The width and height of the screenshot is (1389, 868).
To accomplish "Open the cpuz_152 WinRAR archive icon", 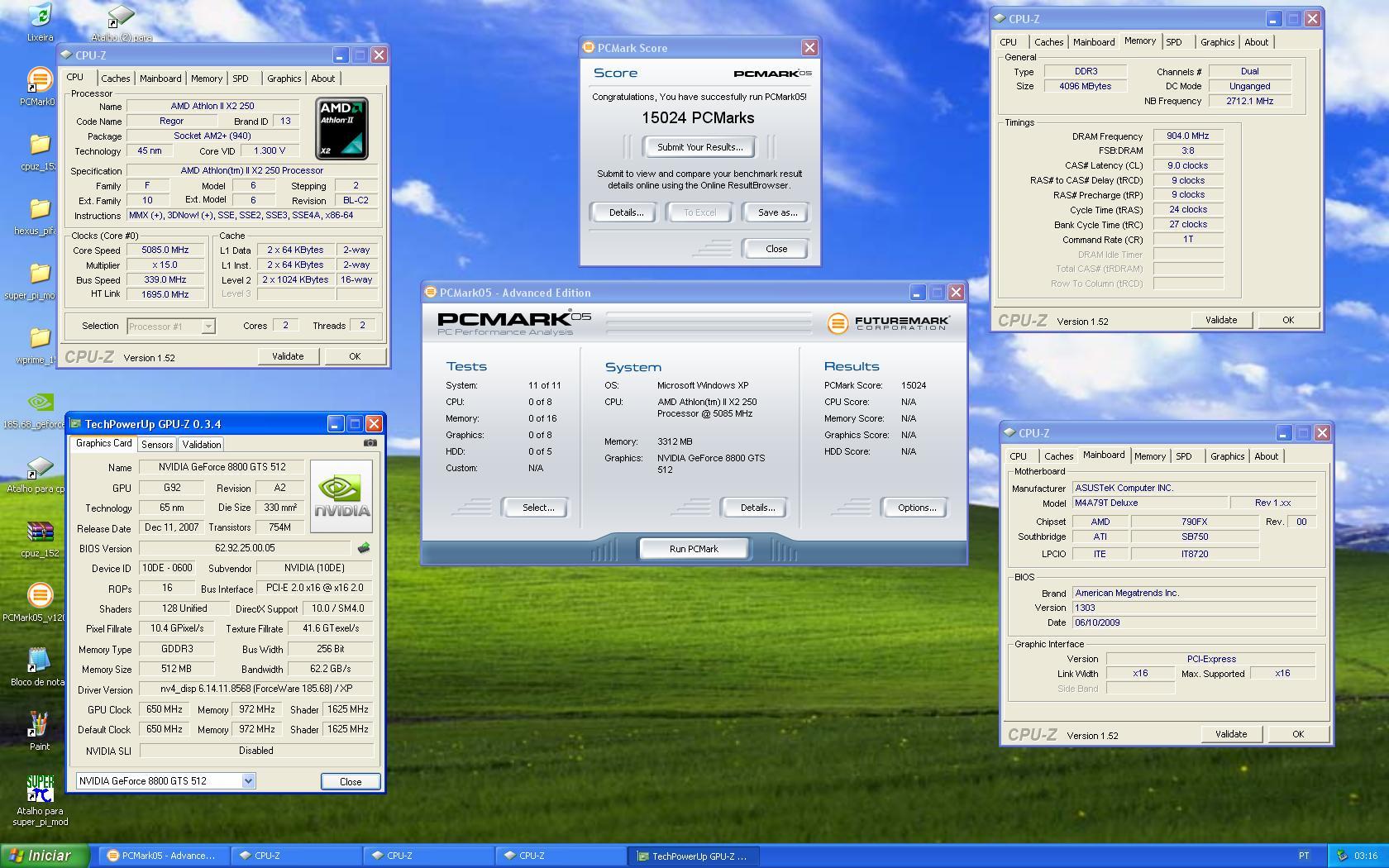I will pyautogui.click(x=39, y=532).
